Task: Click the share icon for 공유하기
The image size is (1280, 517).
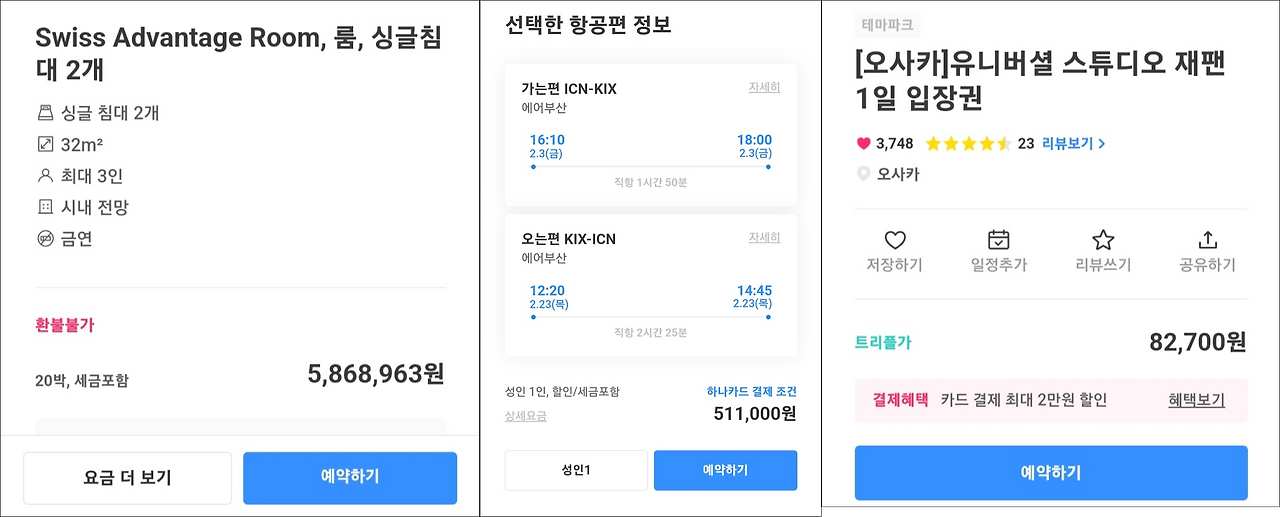Action: pyautogui.click(x=1207, y=240)
